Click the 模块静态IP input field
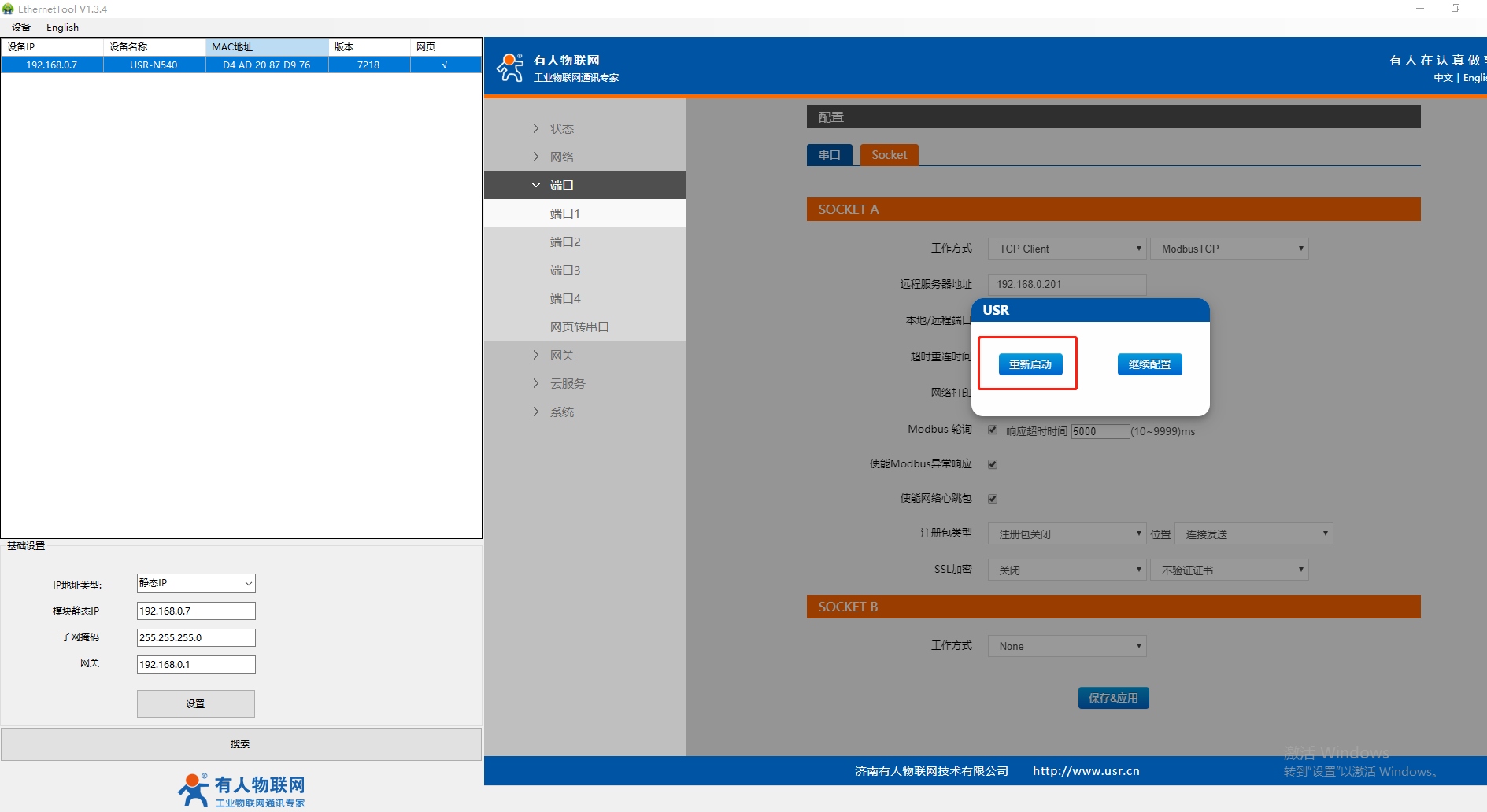 (196, 611)
